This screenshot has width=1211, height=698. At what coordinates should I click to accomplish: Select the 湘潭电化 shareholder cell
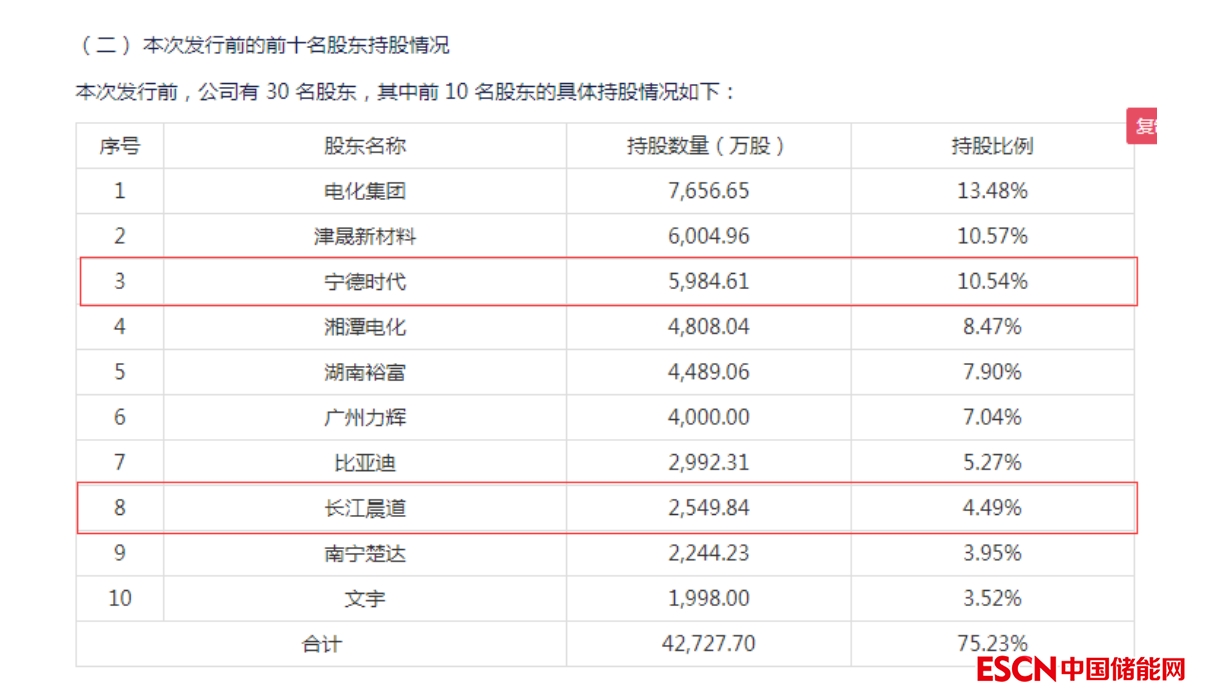pyautogui.click(x=365, y=327)
